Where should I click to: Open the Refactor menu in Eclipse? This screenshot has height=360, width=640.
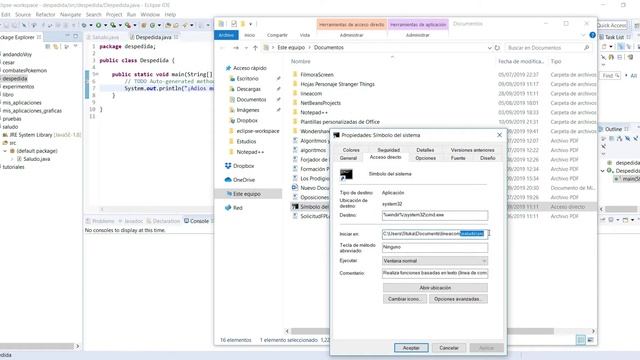pyautogui.click(x=45, y=14)
